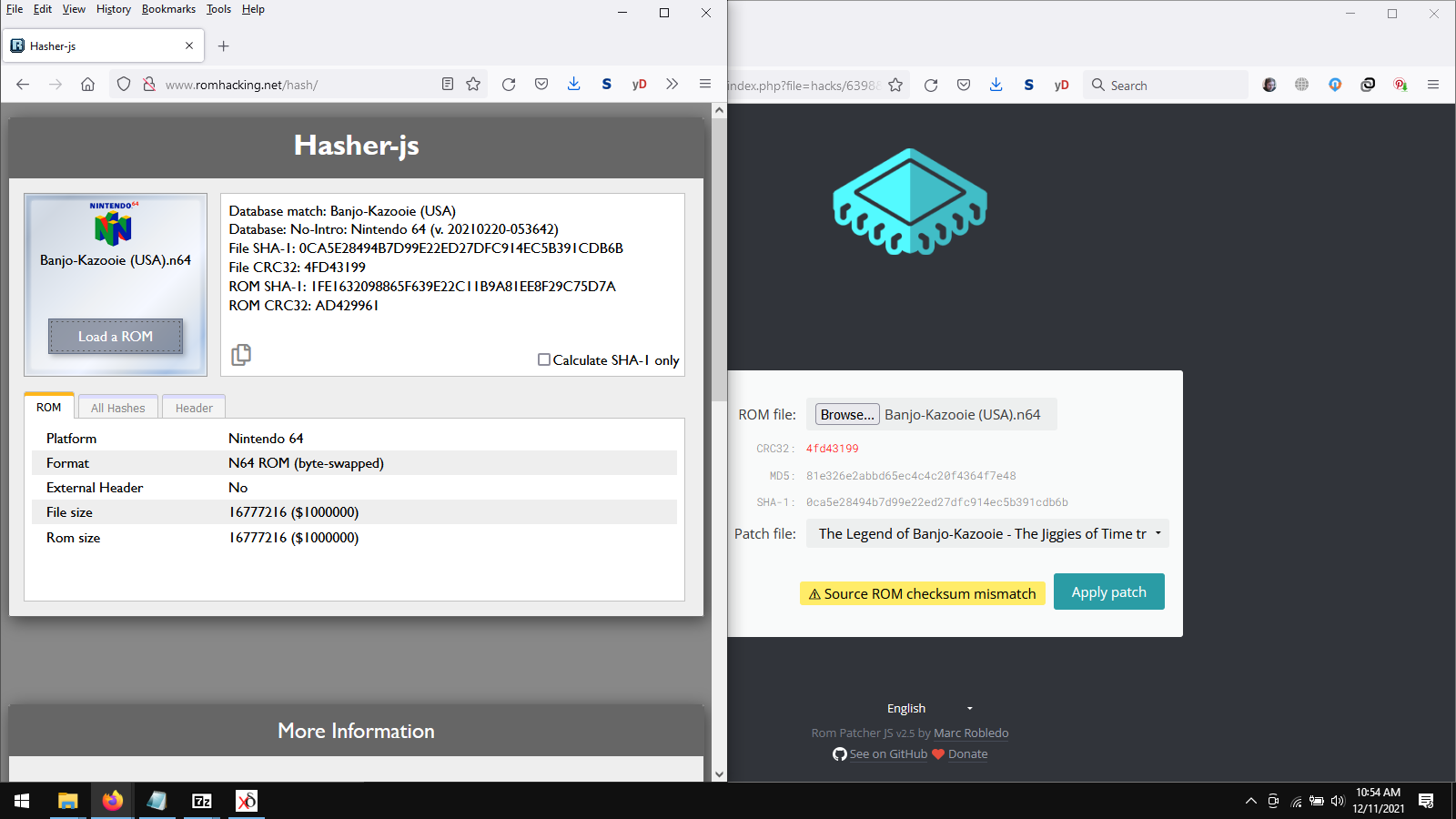
Task: Open the notification center
Action: pos(1426,801)
